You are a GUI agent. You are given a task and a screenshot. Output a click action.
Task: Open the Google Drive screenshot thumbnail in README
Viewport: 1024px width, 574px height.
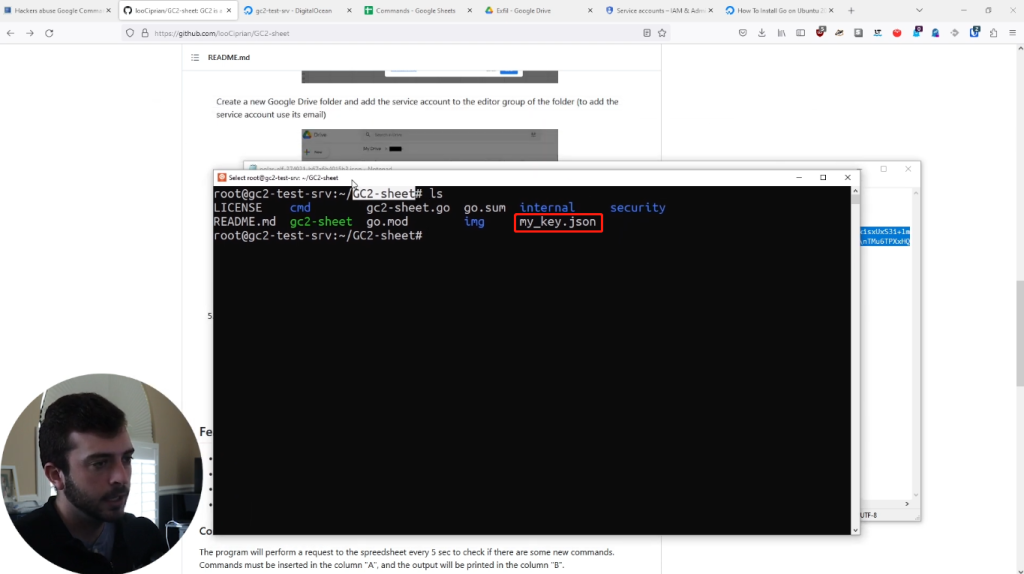point(430,145)
